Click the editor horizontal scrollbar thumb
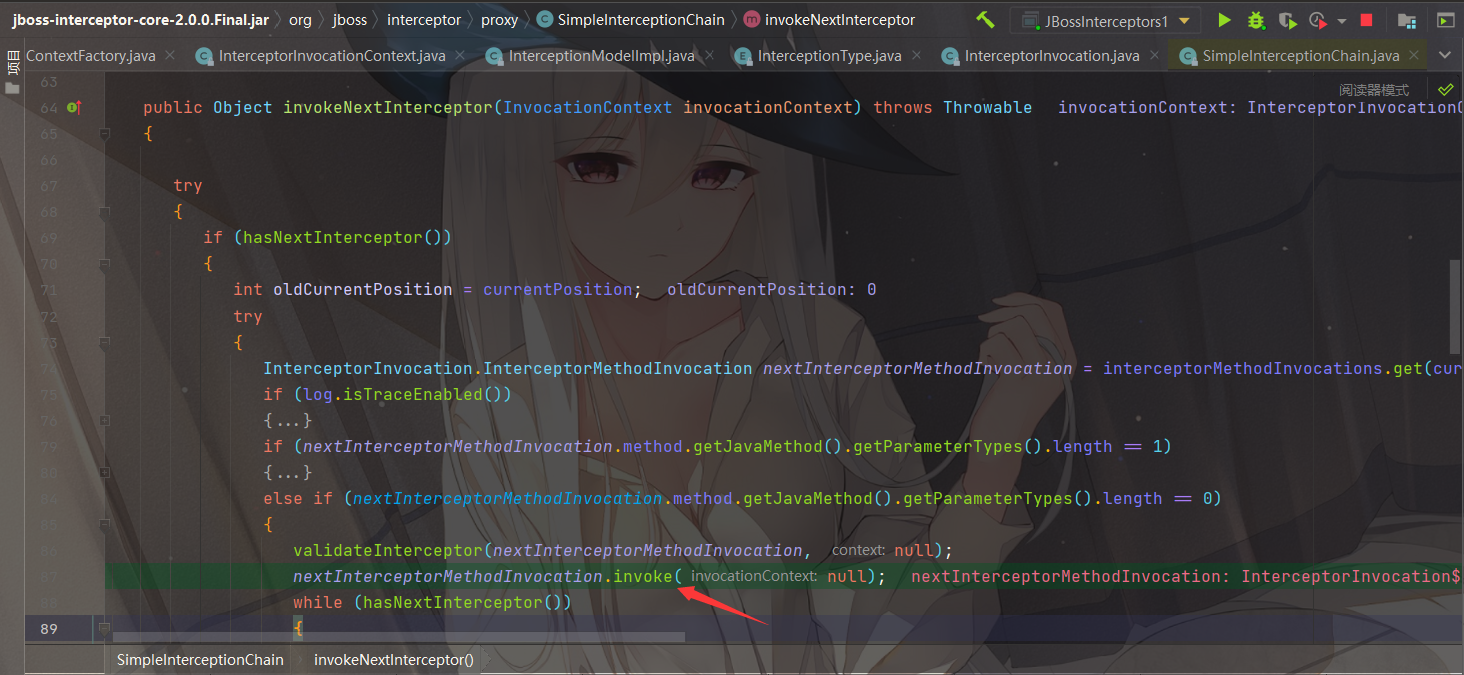This screenshot has height=675, width=1464. click(399, 635)
